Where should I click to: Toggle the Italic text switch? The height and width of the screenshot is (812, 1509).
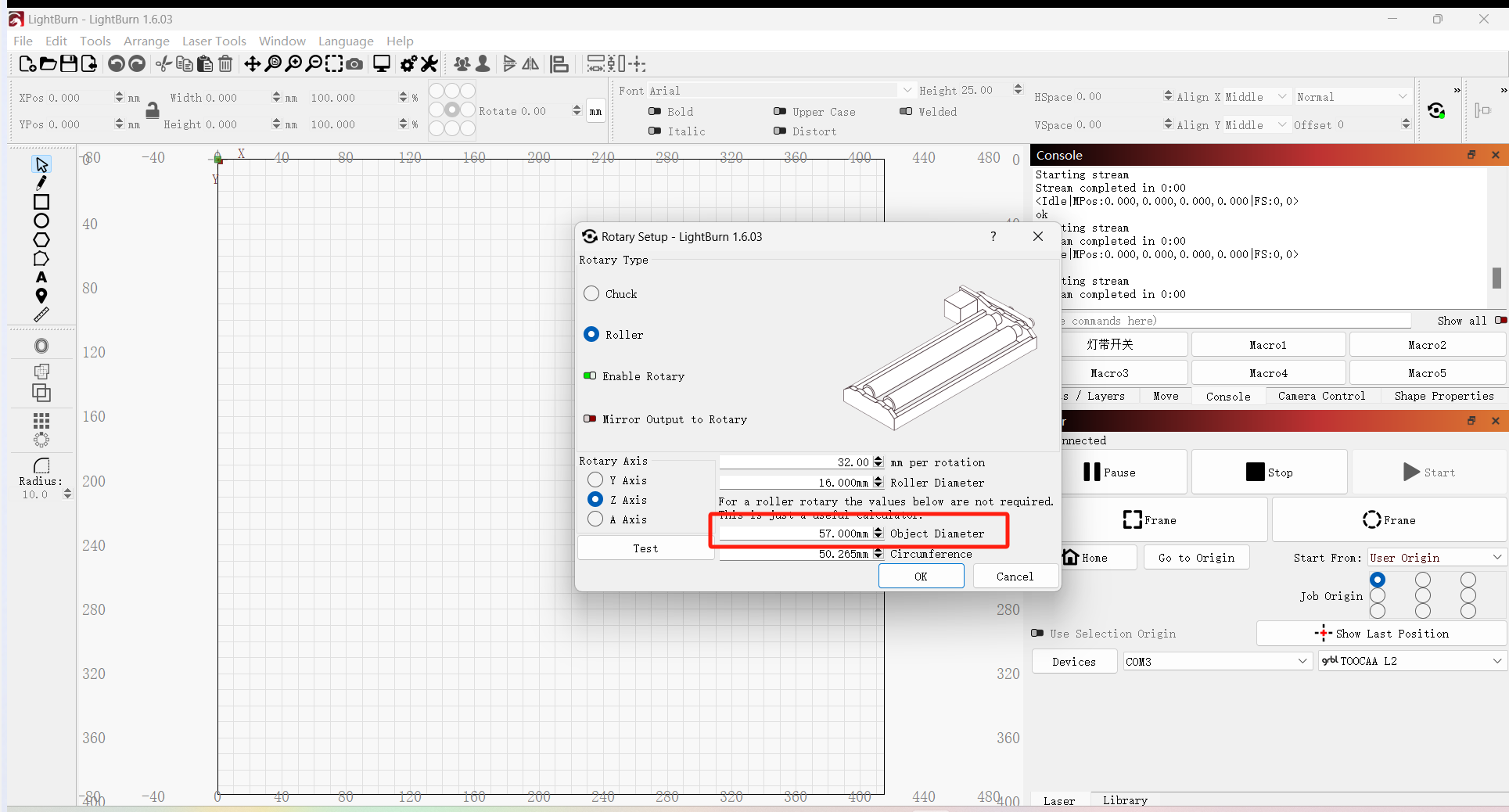click(655, 131)
